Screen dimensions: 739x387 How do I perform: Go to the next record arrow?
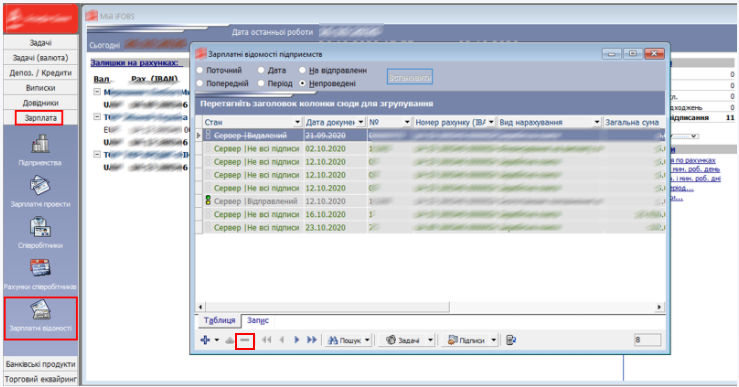coord(296,340)
